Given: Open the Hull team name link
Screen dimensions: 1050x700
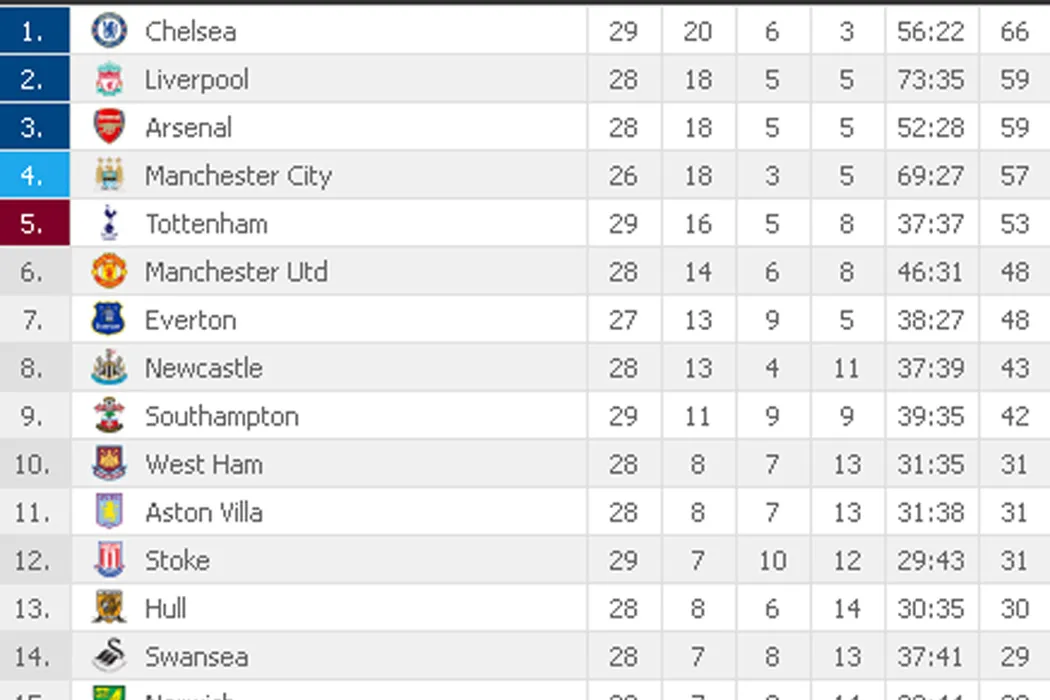Looking at the screenshot, I should point(166,608).
